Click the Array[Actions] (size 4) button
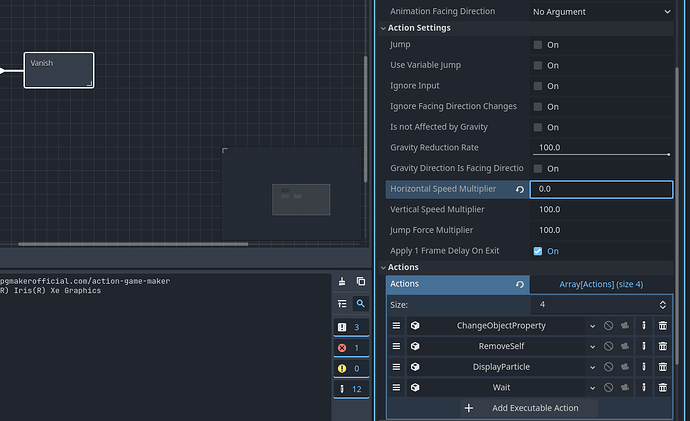This screenshot has width=690, height=421. coord(600,284)
